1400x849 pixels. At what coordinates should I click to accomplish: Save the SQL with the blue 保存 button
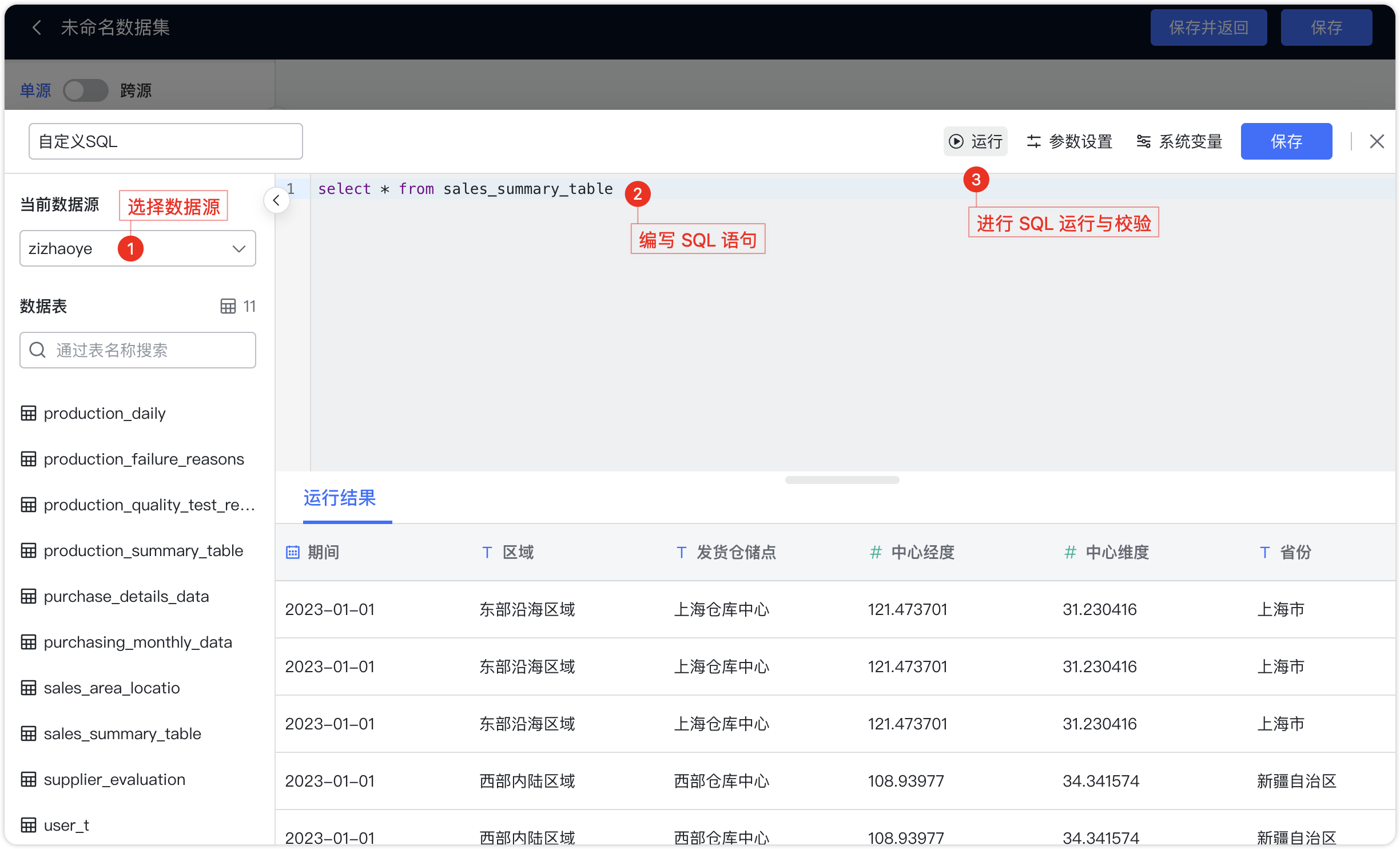coord(1286,141)
